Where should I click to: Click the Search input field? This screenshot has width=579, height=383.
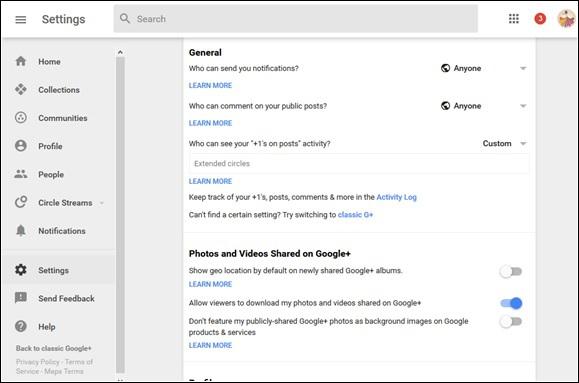point(295,19)
